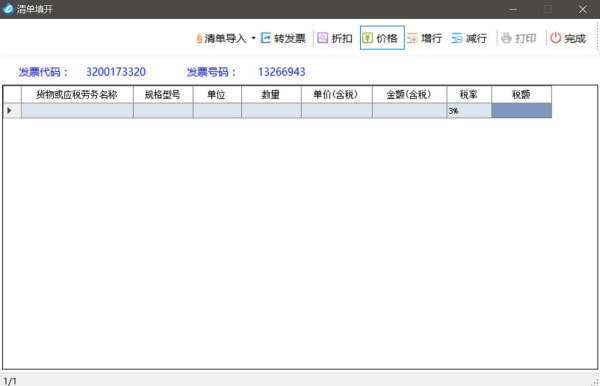Viewport: 600px width, 386px height.
Task: Click the 折扣 discount icon
Action: [x=323, y=38]
